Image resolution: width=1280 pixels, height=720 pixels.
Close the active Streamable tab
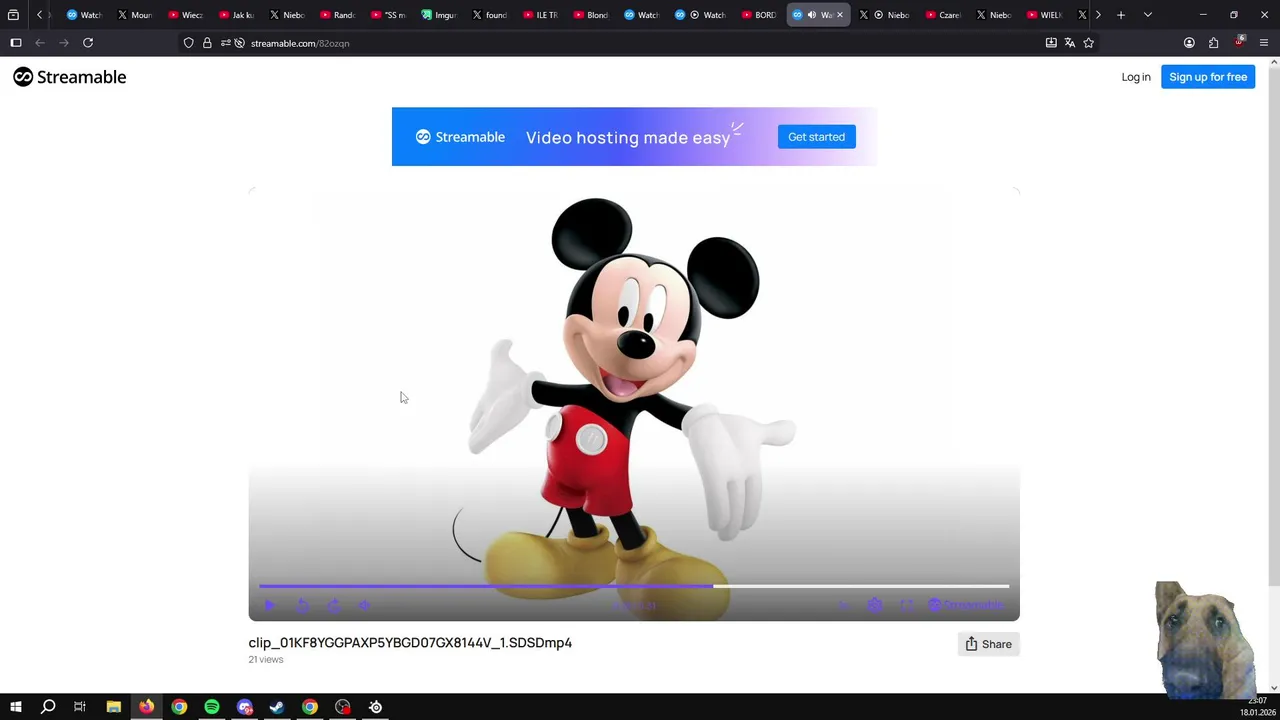tap(840, 15)
